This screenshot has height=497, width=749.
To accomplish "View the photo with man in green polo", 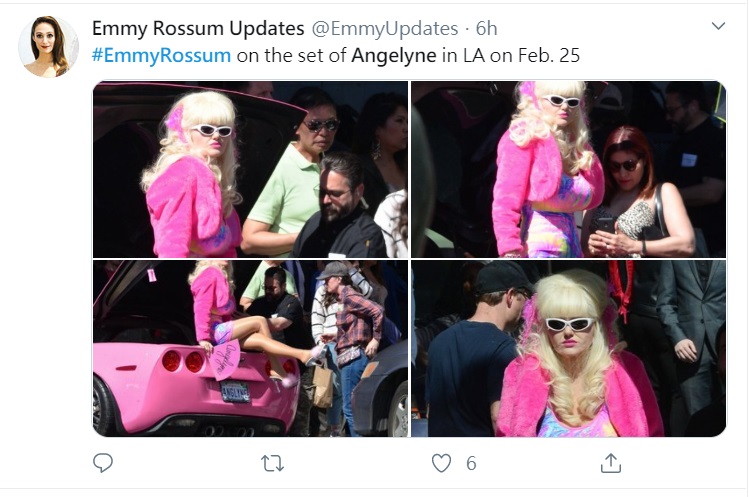I will [x=250, y=169].
